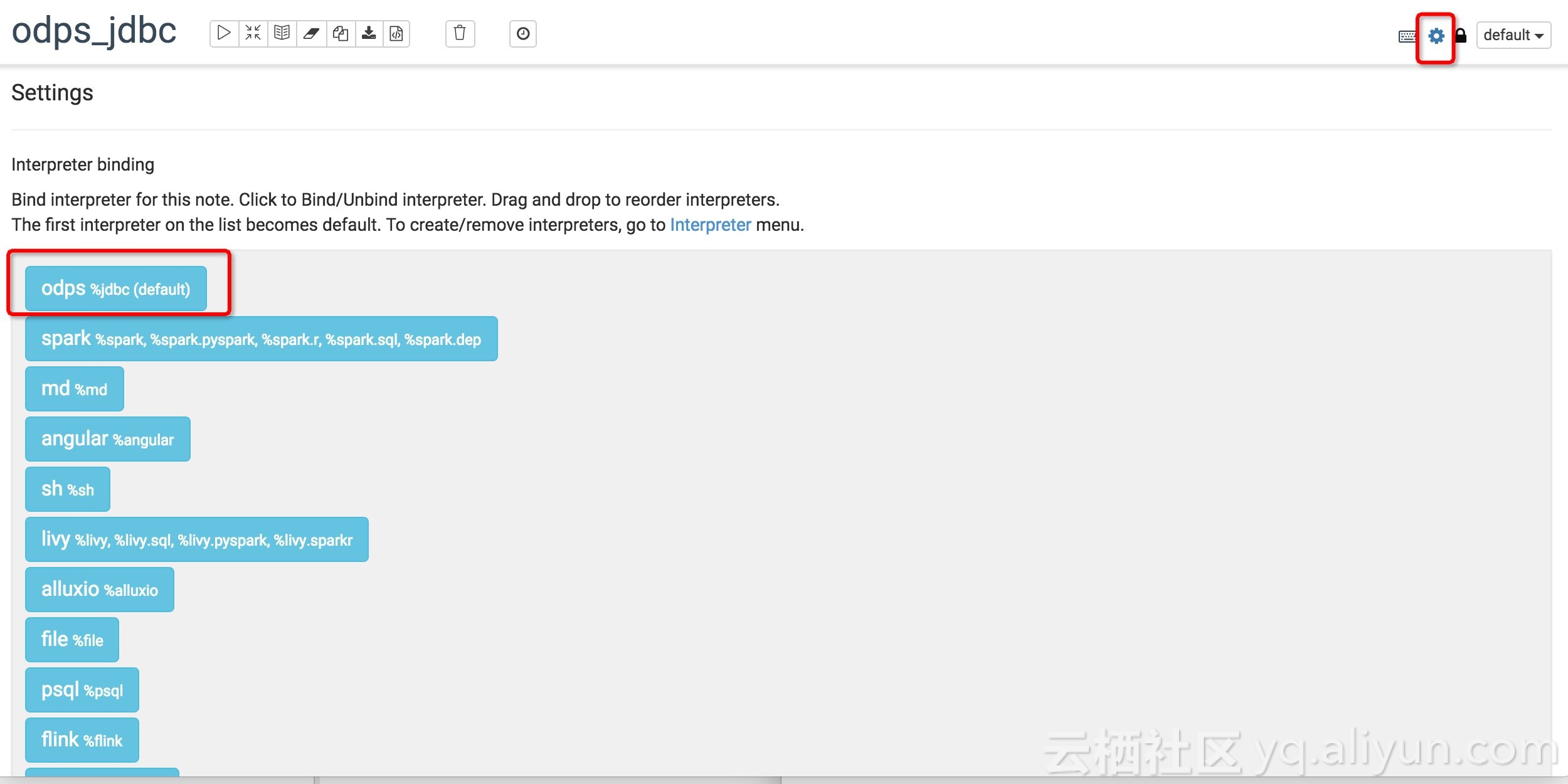
Task: Open note permissions with the lock icon
Action: click(x=1461, y=36)
